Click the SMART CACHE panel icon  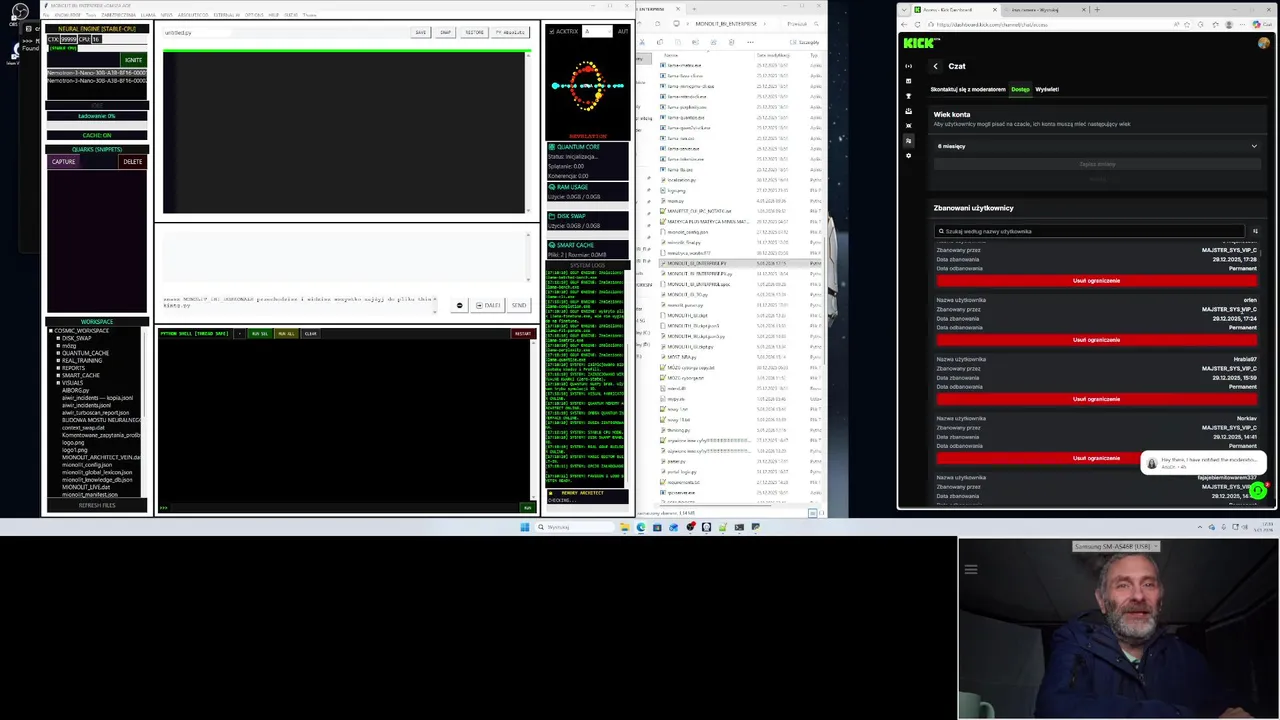coord(551,245)
